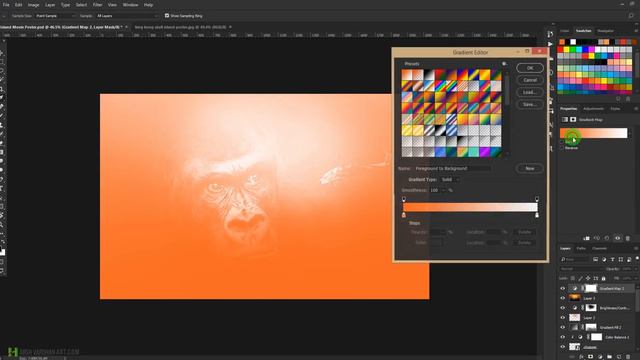Add a layer style with fx icon
Viewport: 640px width, 360px height.
581,357
